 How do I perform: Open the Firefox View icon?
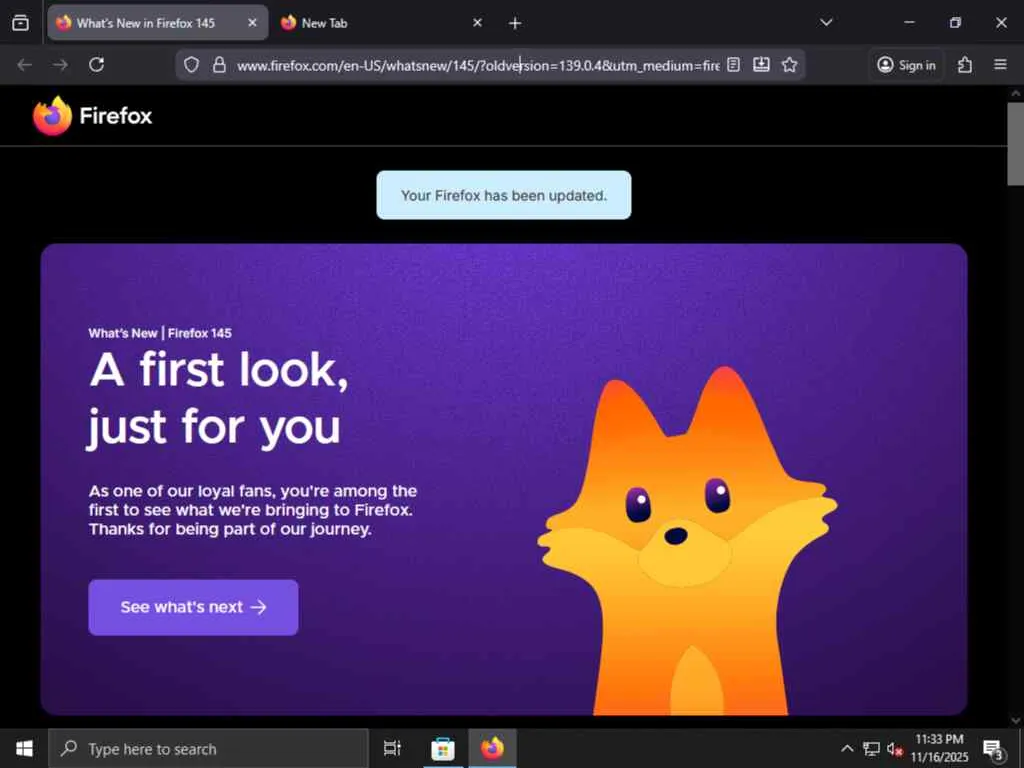[x=20, y=23]
